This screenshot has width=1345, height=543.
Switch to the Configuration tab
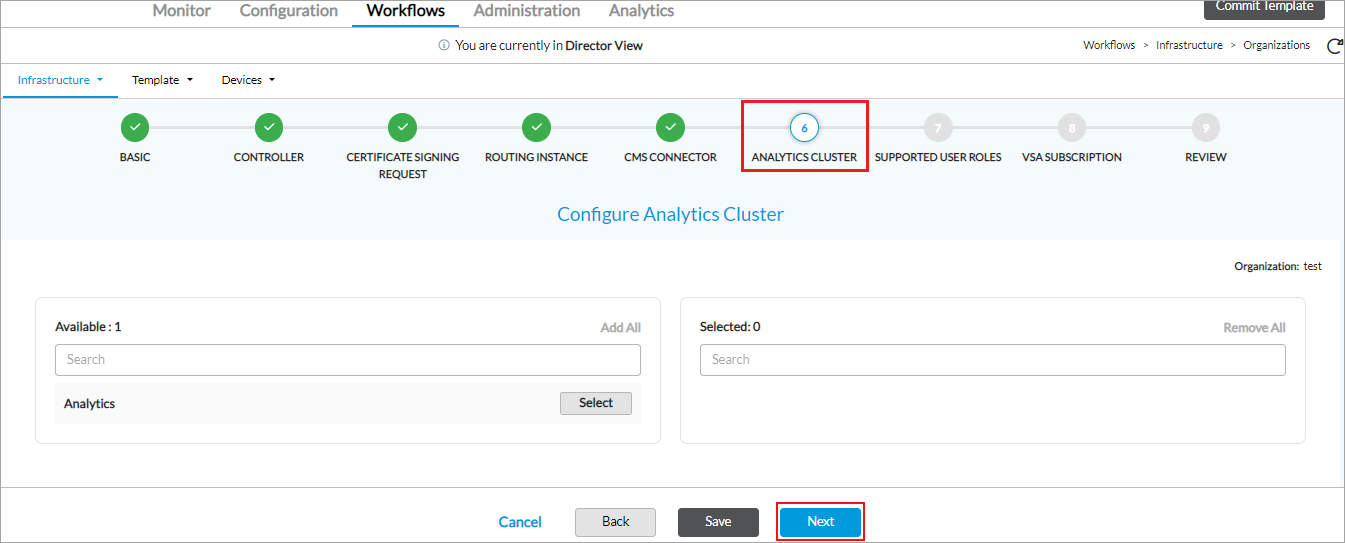coord(289,11)
